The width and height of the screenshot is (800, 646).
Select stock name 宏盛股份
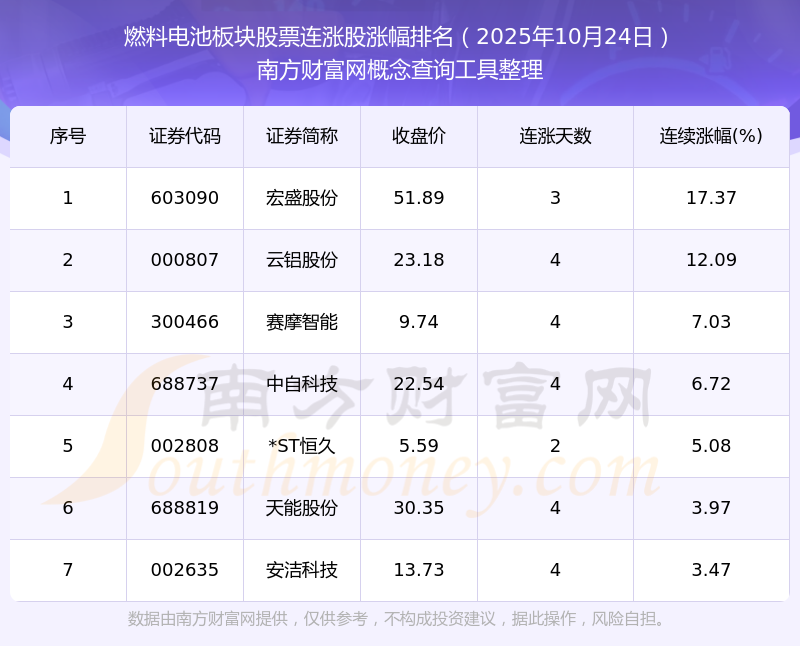pyautogui.click(x=302, y=198)
